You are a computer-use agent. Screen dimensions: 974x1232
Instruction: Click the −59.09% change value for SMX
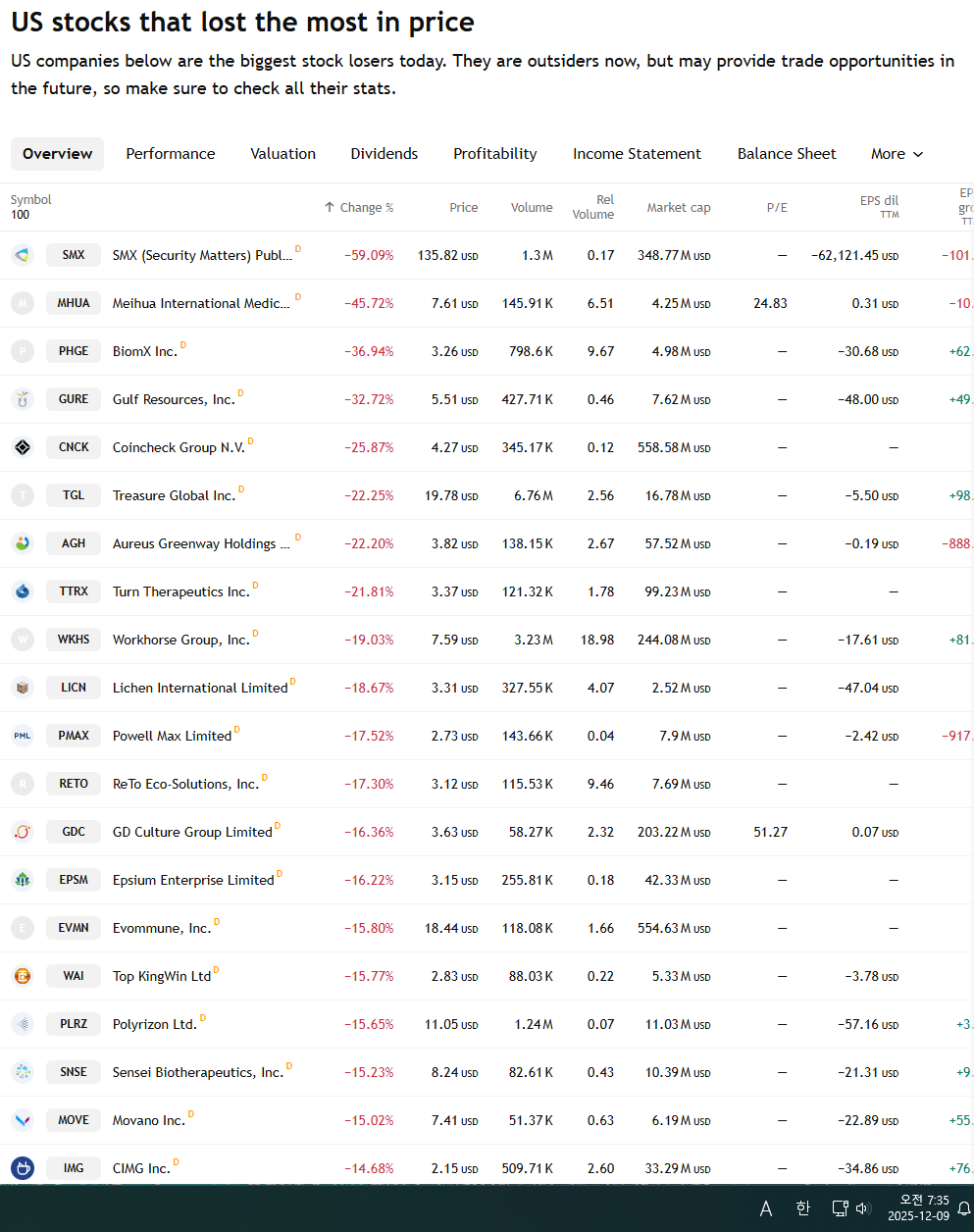coord(369,255)
